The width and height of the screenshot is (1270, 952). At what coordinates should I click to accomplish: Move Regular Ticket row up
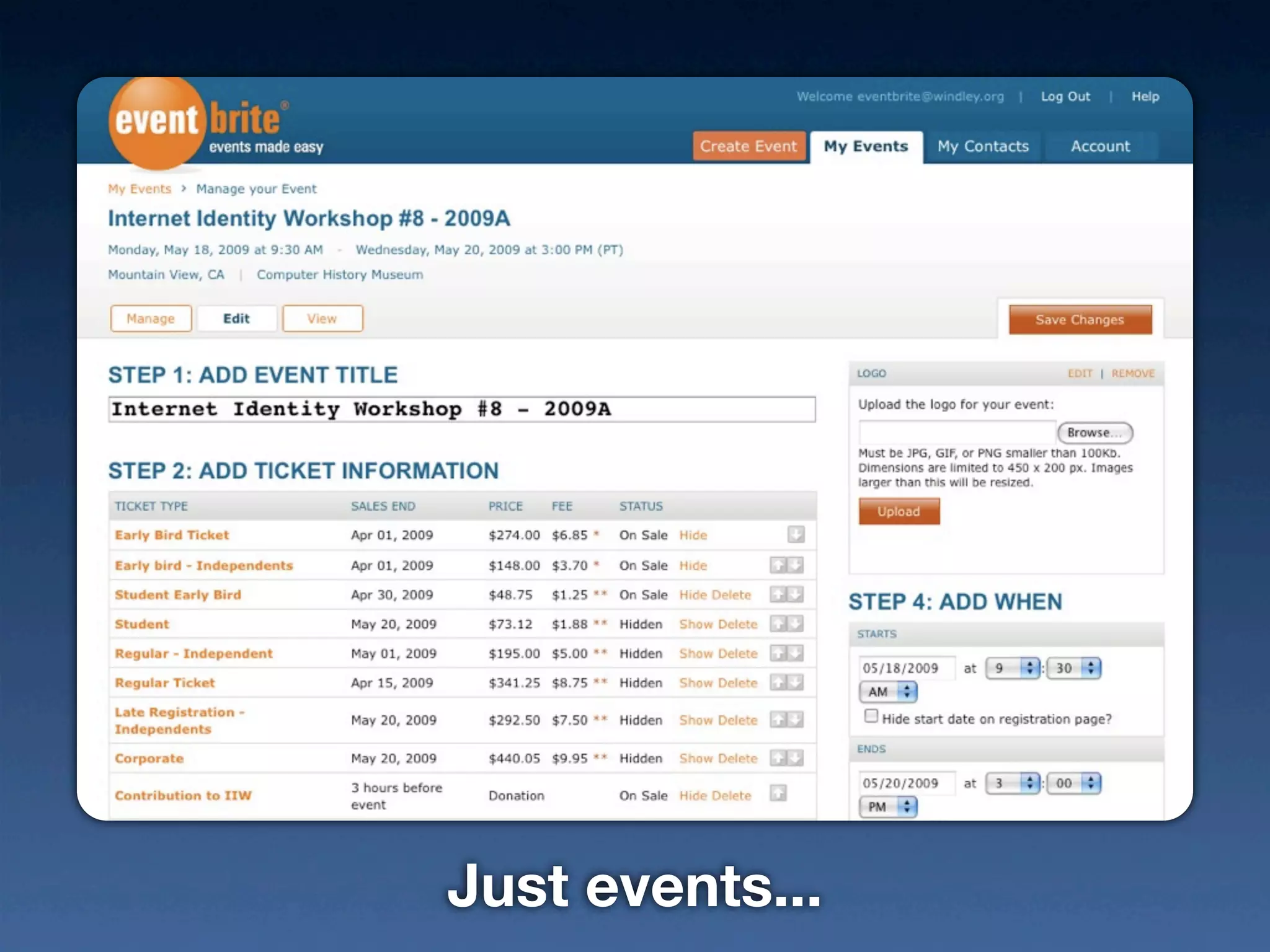click(x=778, y=682)
